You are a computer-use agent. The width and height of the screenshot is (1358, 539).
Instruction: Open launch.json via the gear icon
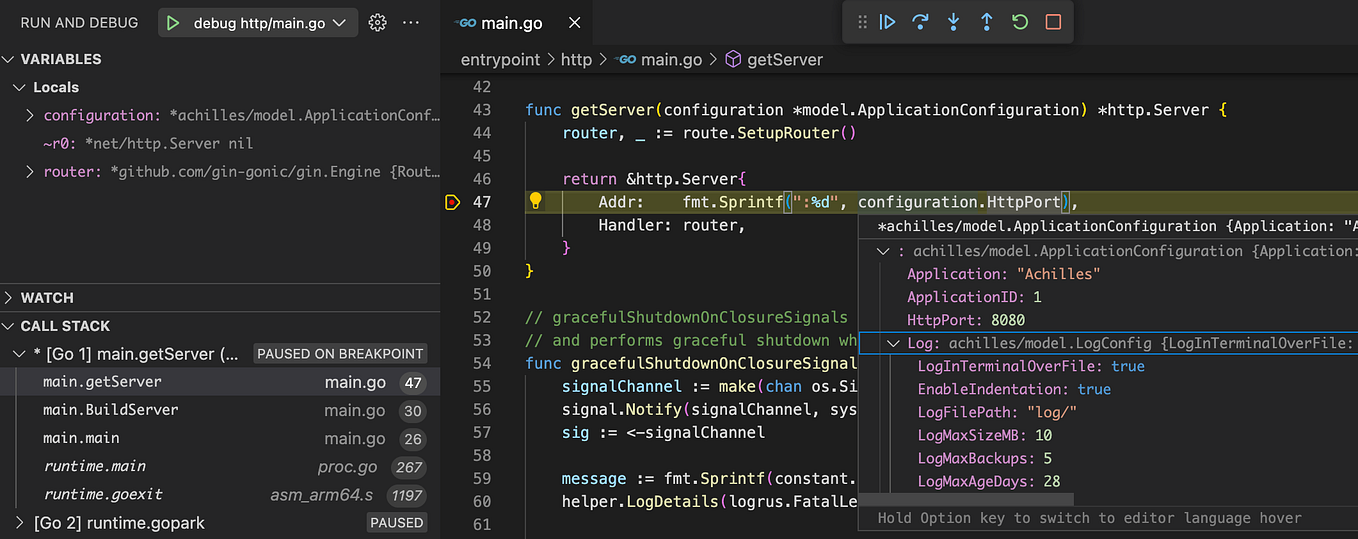click(377, 23)
